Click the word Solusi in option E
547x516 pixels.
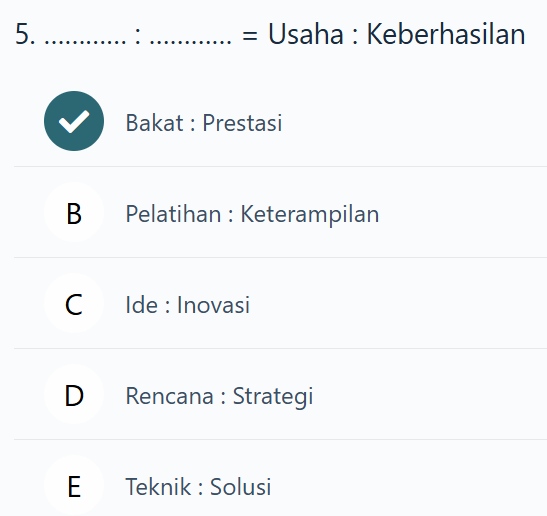point(240,487)
